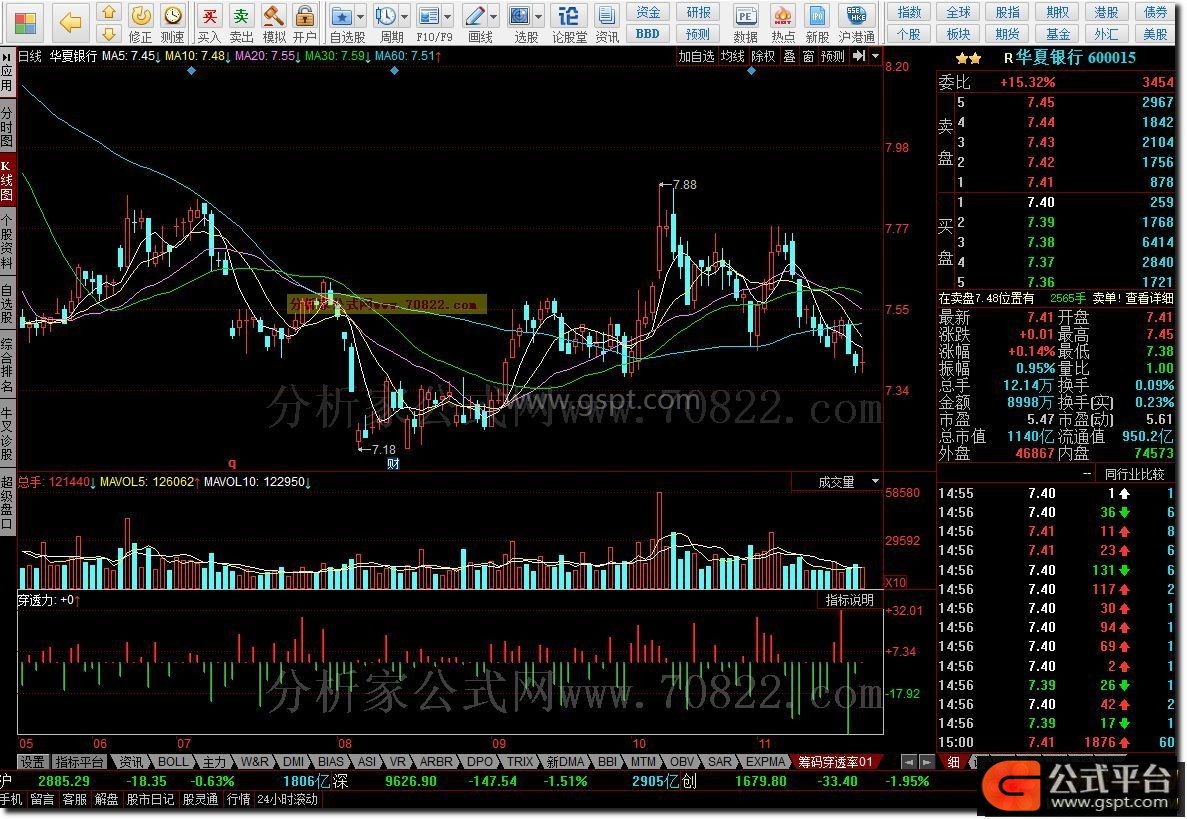Screen dimensions: 1187x819
Task: Open the 指标说明 indicator description
Action: coord(849,599)
